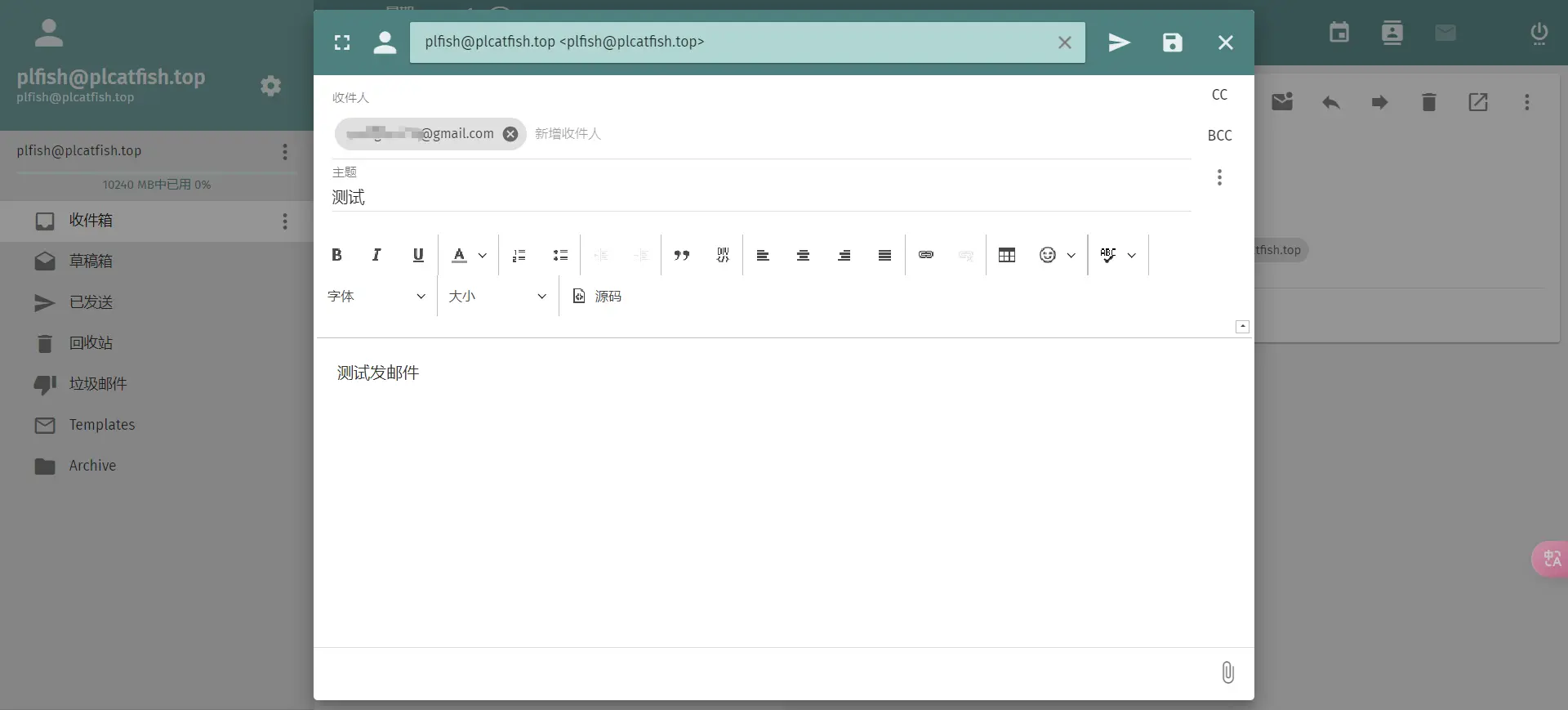
Task: Send the email message
Action: click(x=1119, y=42)
